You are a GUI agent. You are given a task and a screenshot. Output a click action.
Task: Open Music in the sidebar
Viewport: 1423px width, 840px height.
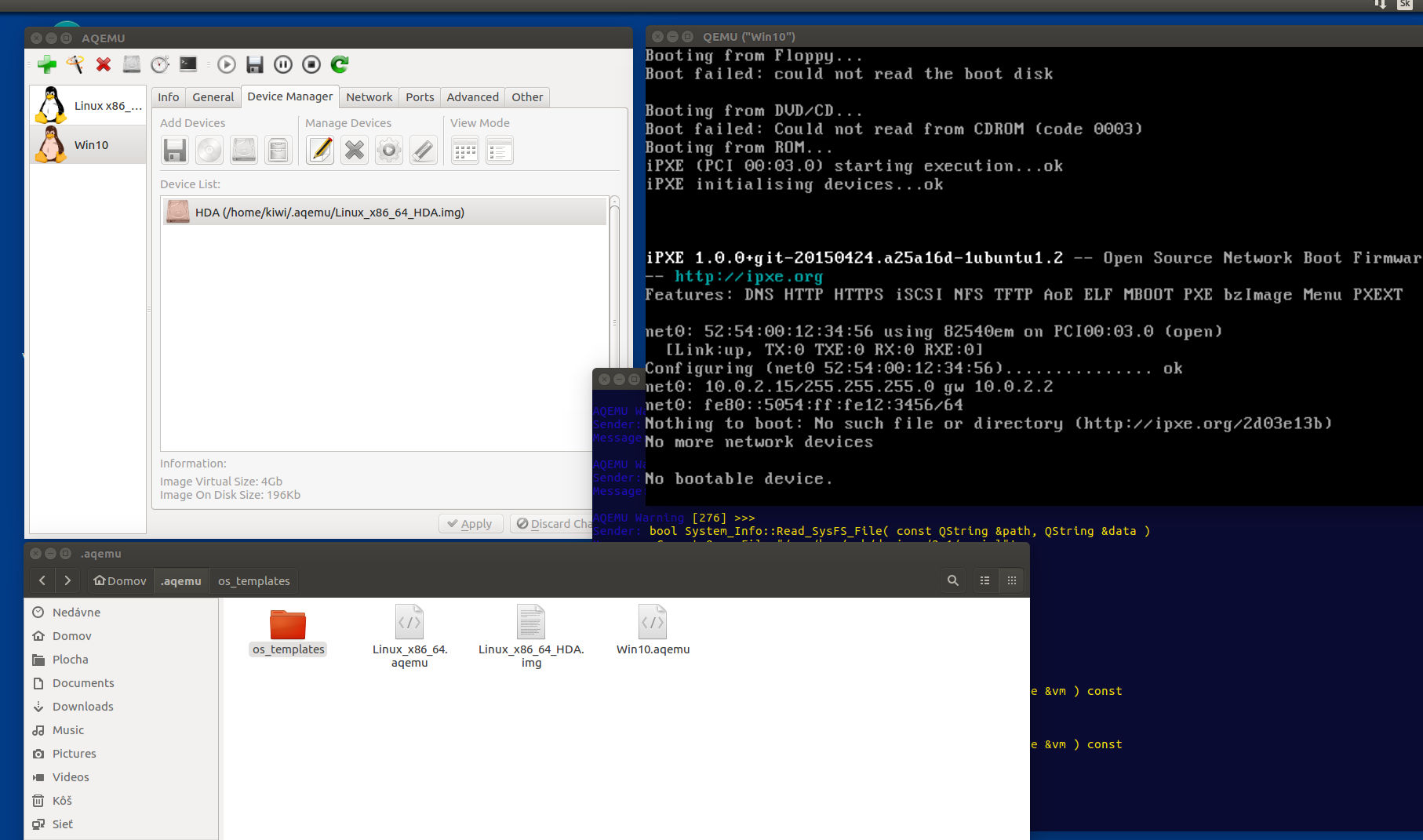pos(122,729)
